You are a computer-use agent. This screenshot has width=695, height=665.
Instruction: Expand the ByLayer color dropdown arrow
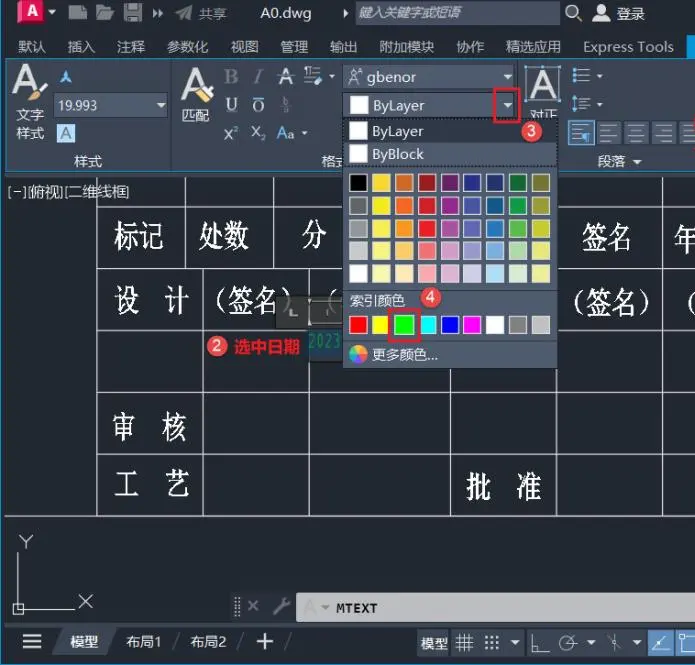coord(507,106)
